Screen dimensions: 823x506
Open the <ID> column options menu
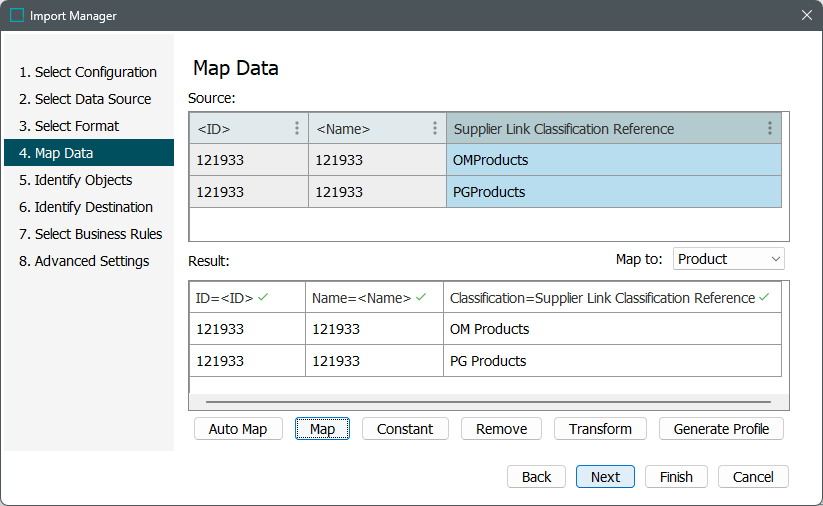pos(297,128)
